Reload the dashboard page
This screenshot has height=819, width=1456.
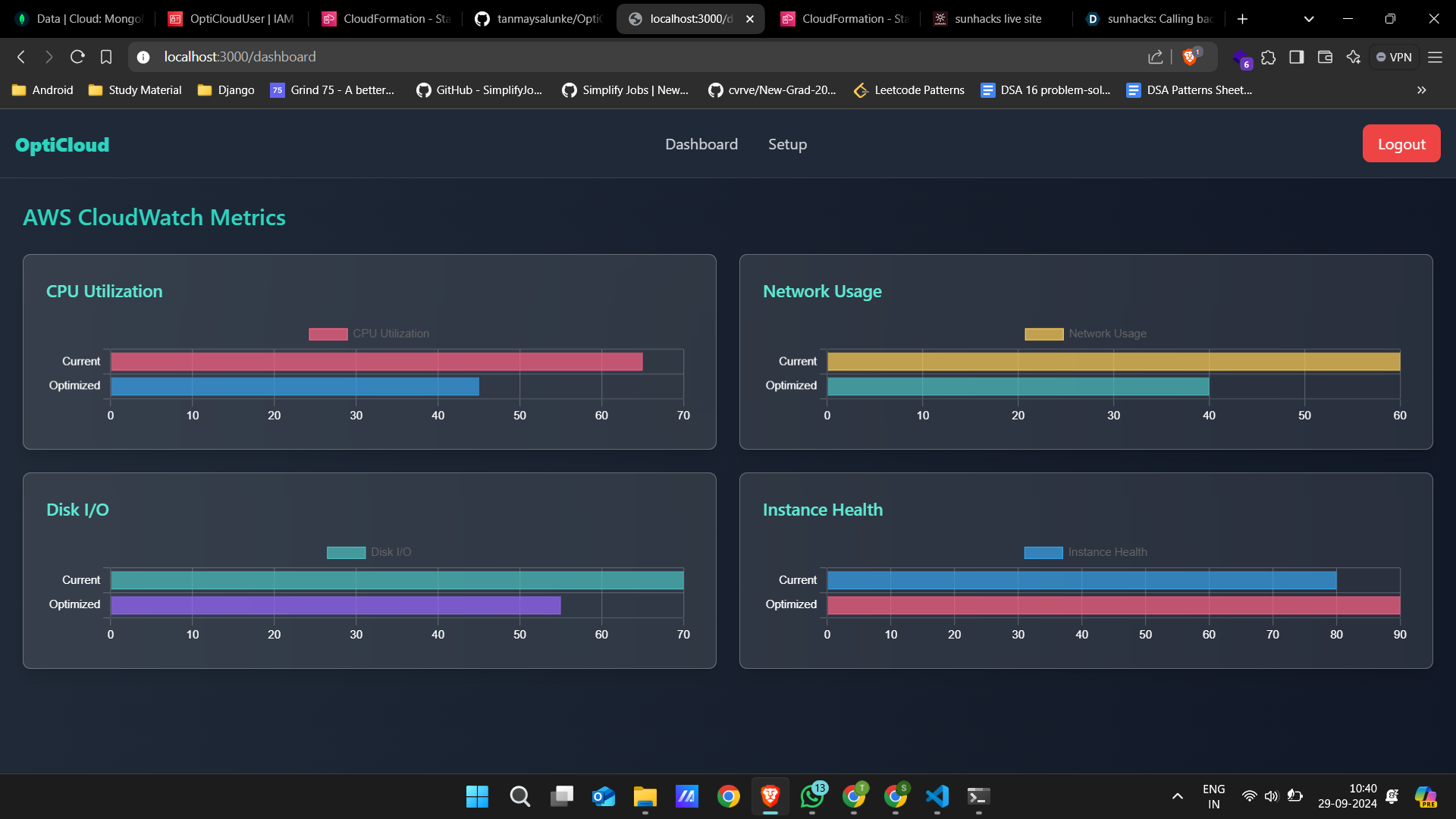77,57
